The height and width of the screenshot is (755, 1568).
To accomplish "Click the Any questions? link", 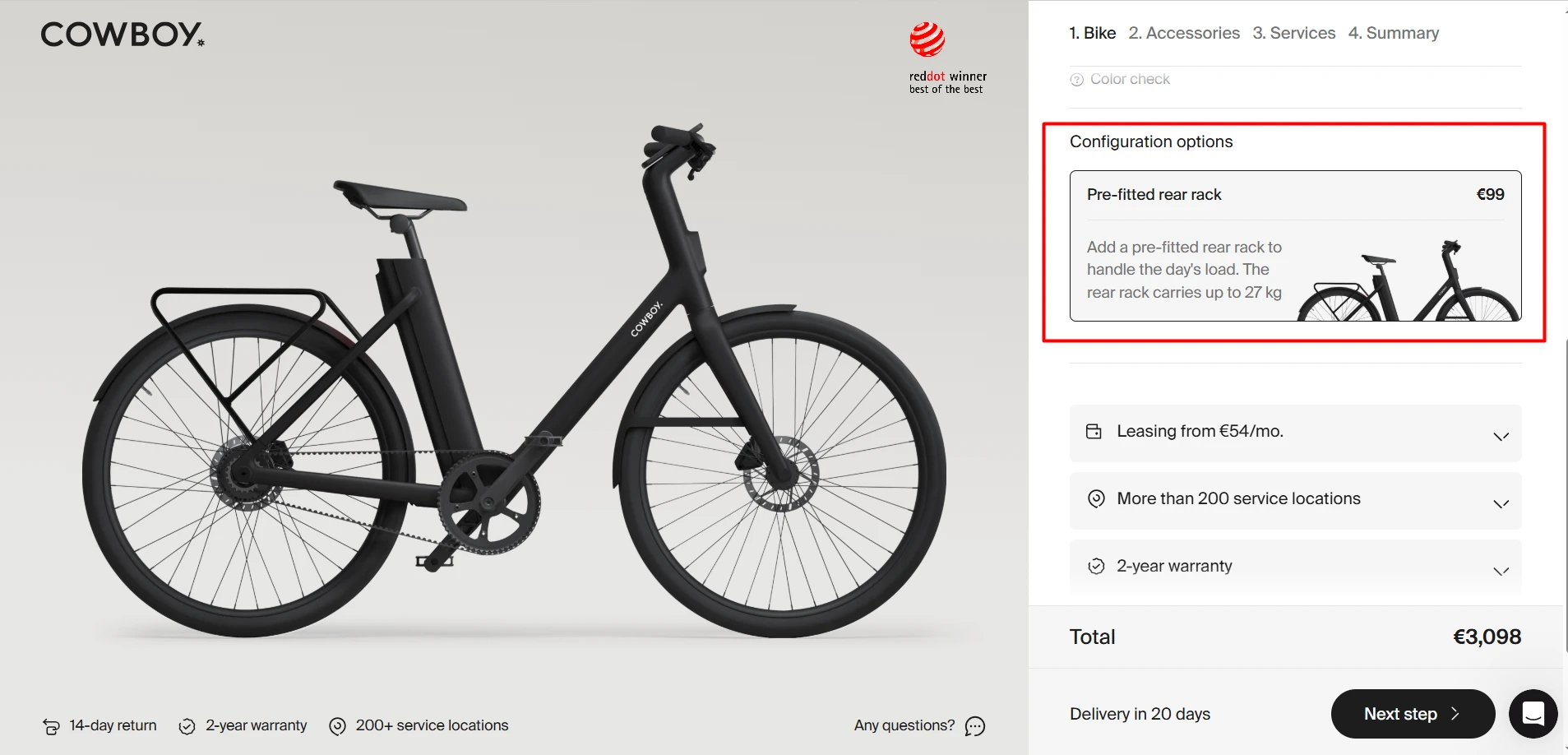I will click(x=904, y=725).
